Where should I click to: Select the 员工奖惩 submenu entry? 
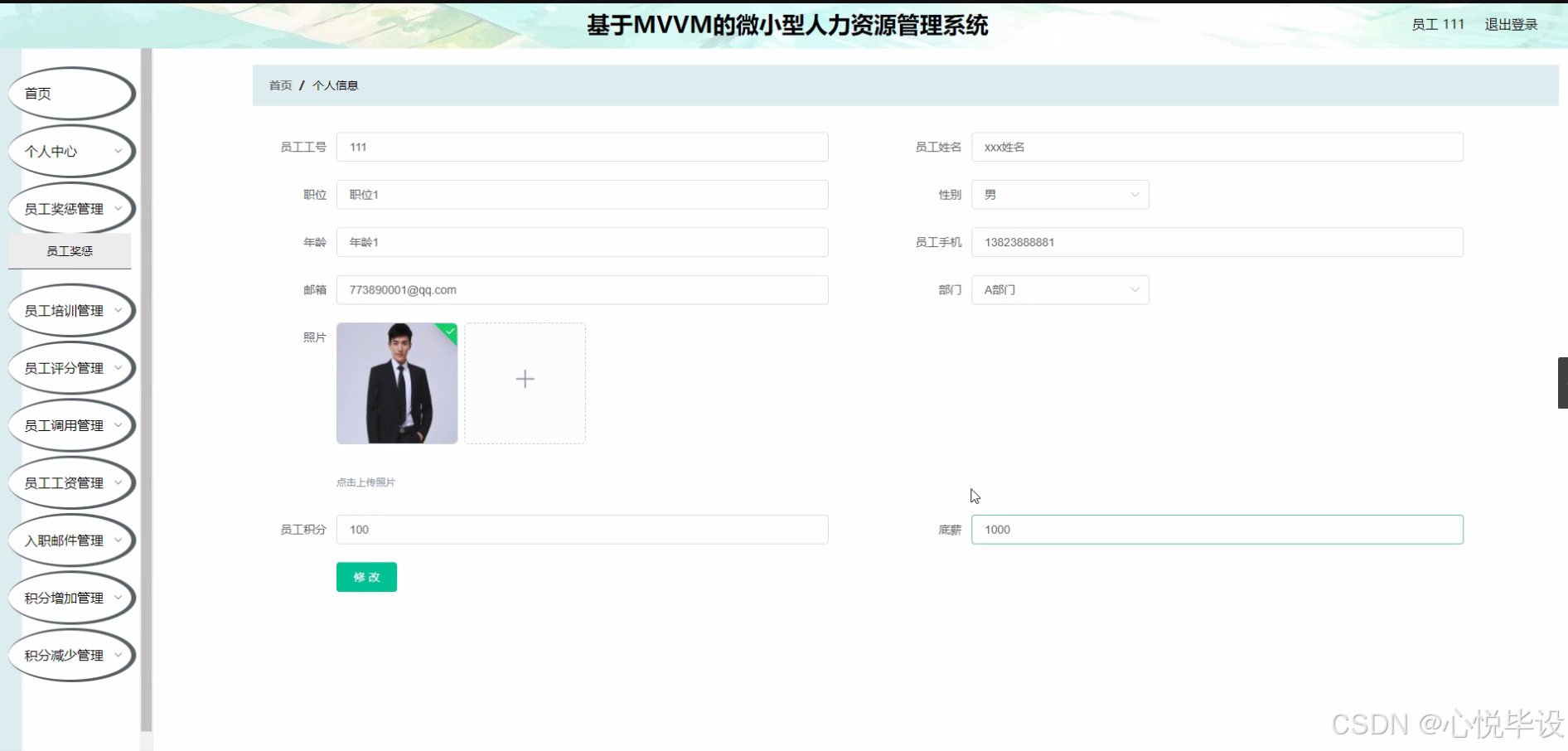pyautogui.click(x=70, y=250)
